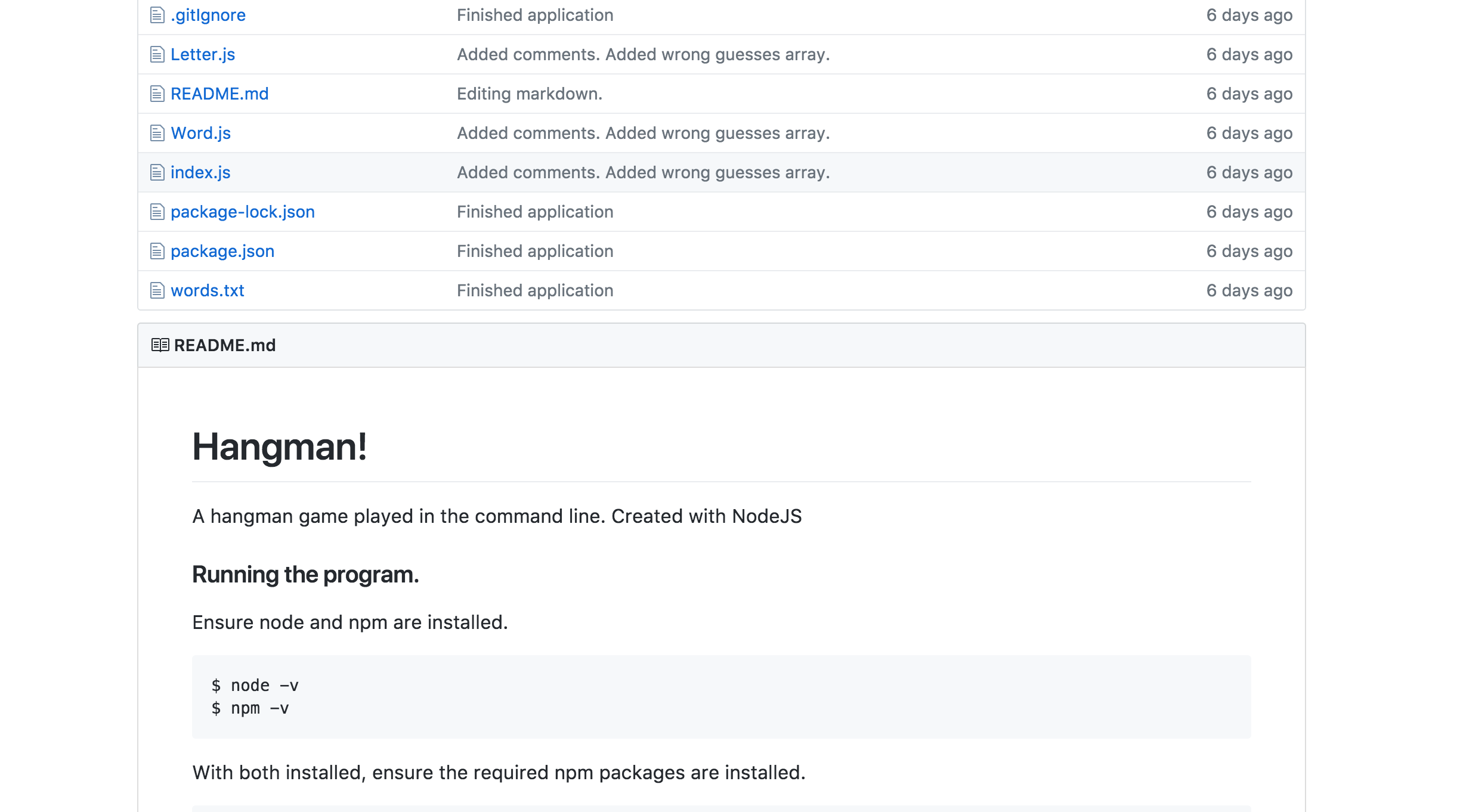Click '6 days ago' timestamp for README.md row

(1249, 94)
